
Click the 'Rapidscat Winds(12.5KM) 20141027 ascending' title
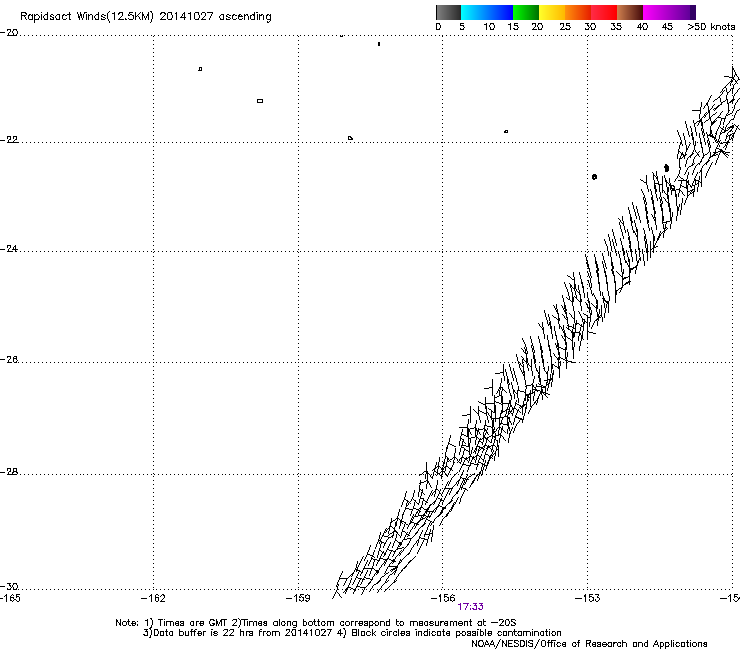click(x=146, y=17)
